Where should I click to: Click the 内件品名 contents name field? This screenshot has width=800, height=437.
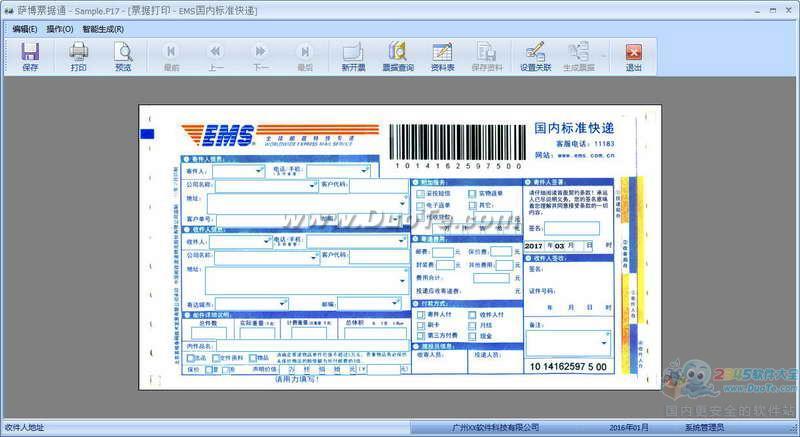(312, 347)
